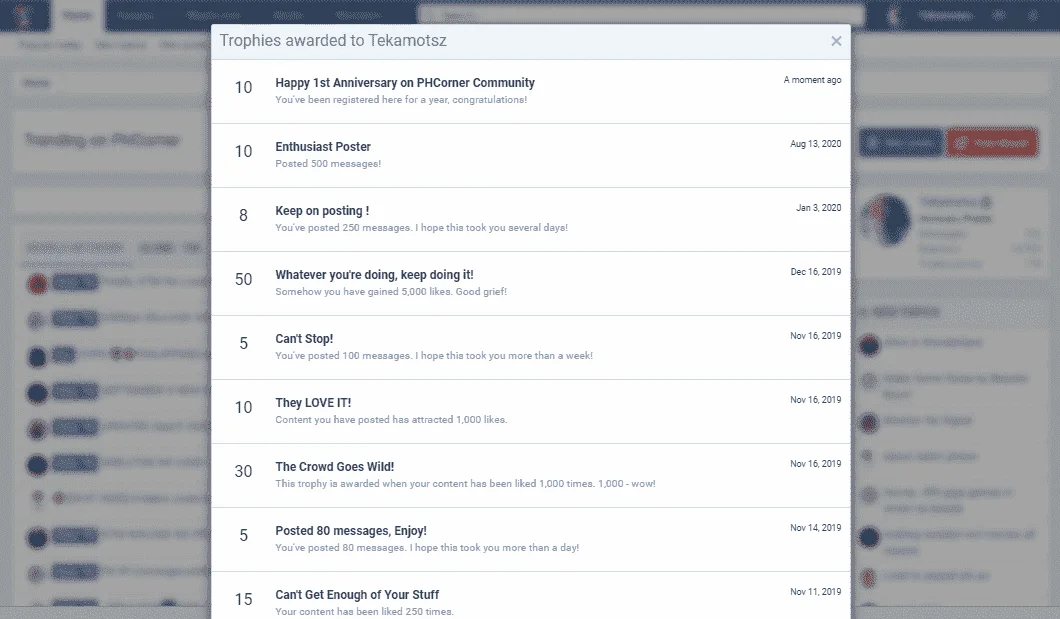Click the 10 points of Enthusiast Poster
Screen dimensions: 1060x619
pos(243,151)
